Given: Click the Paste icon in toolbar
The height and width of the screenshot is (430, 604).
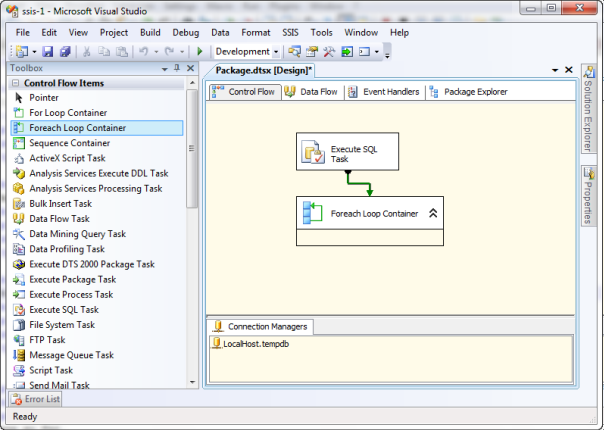Looking at the screenshot, I should (x=122, y=52).
